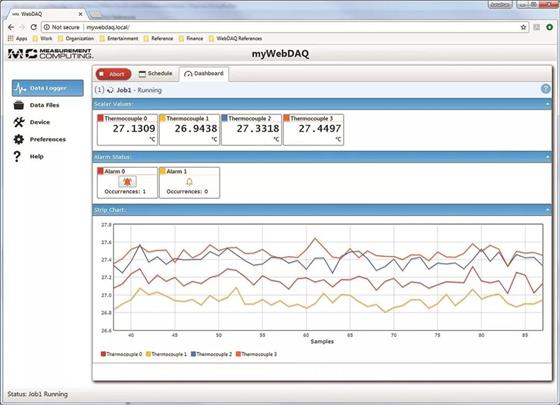
Task: Open the Help question mark icon
Action: point(17,156)
